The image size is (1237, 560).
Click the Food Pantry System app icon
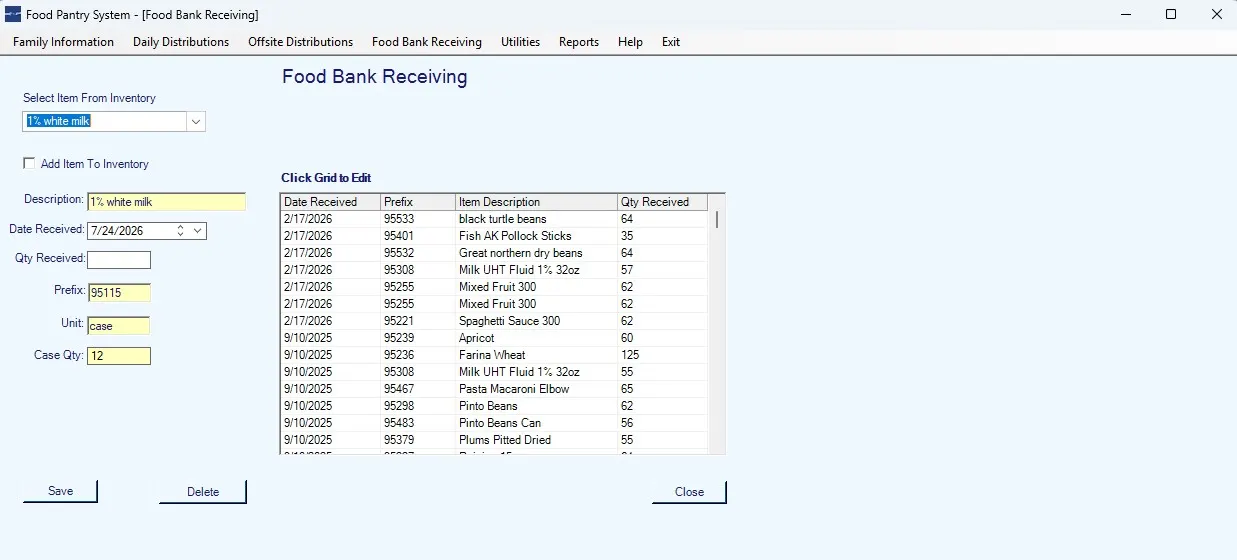click(13, 14)
